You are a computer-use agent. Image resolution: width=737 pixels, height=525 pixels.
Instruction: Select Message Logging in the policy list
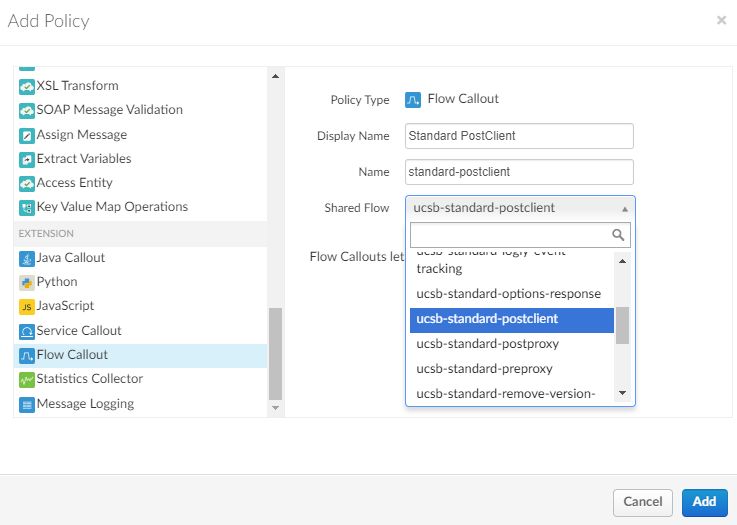(x=85, y=404)
